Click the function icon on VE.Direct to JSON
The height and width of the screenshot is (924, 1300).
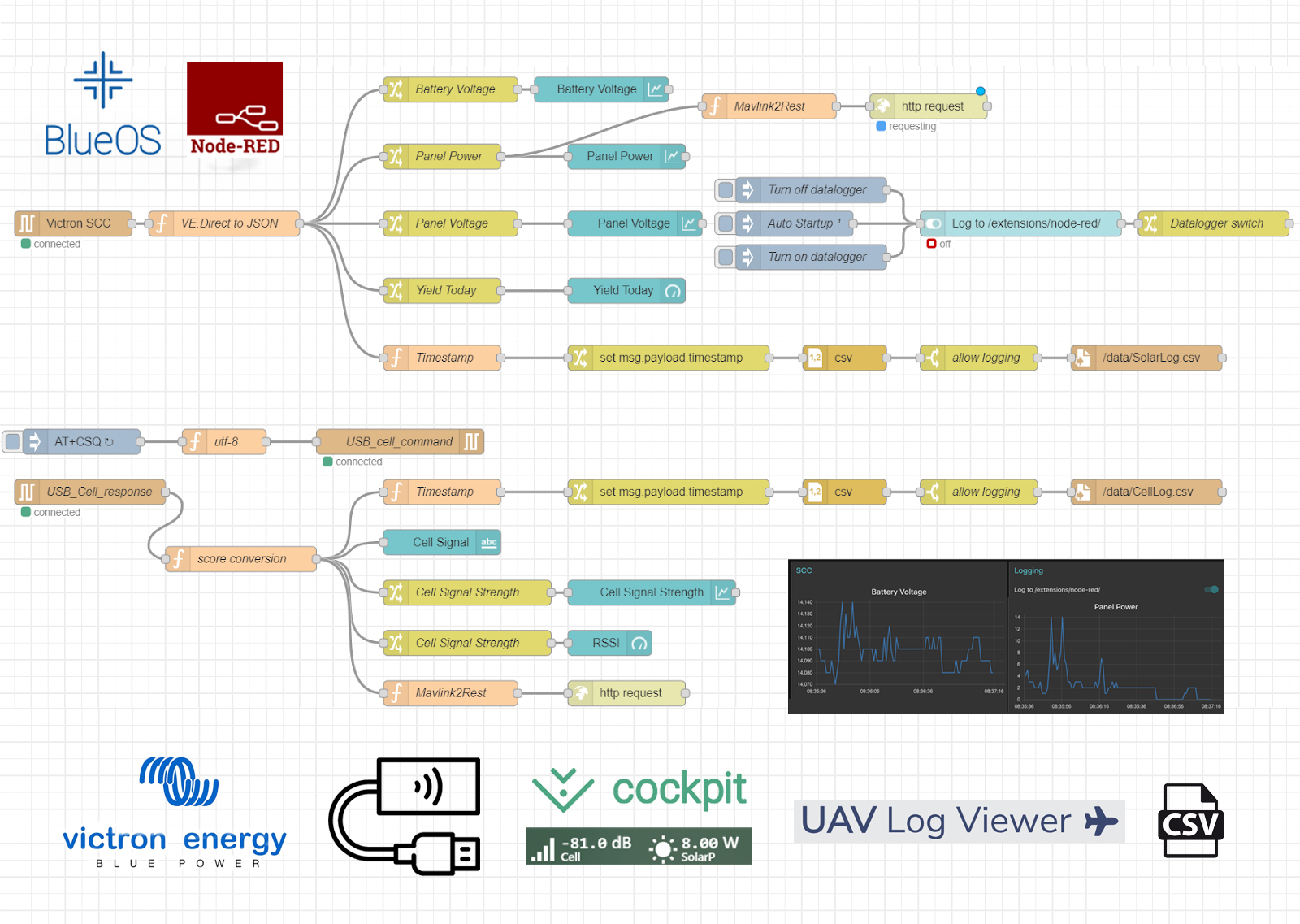coord(161,223)
